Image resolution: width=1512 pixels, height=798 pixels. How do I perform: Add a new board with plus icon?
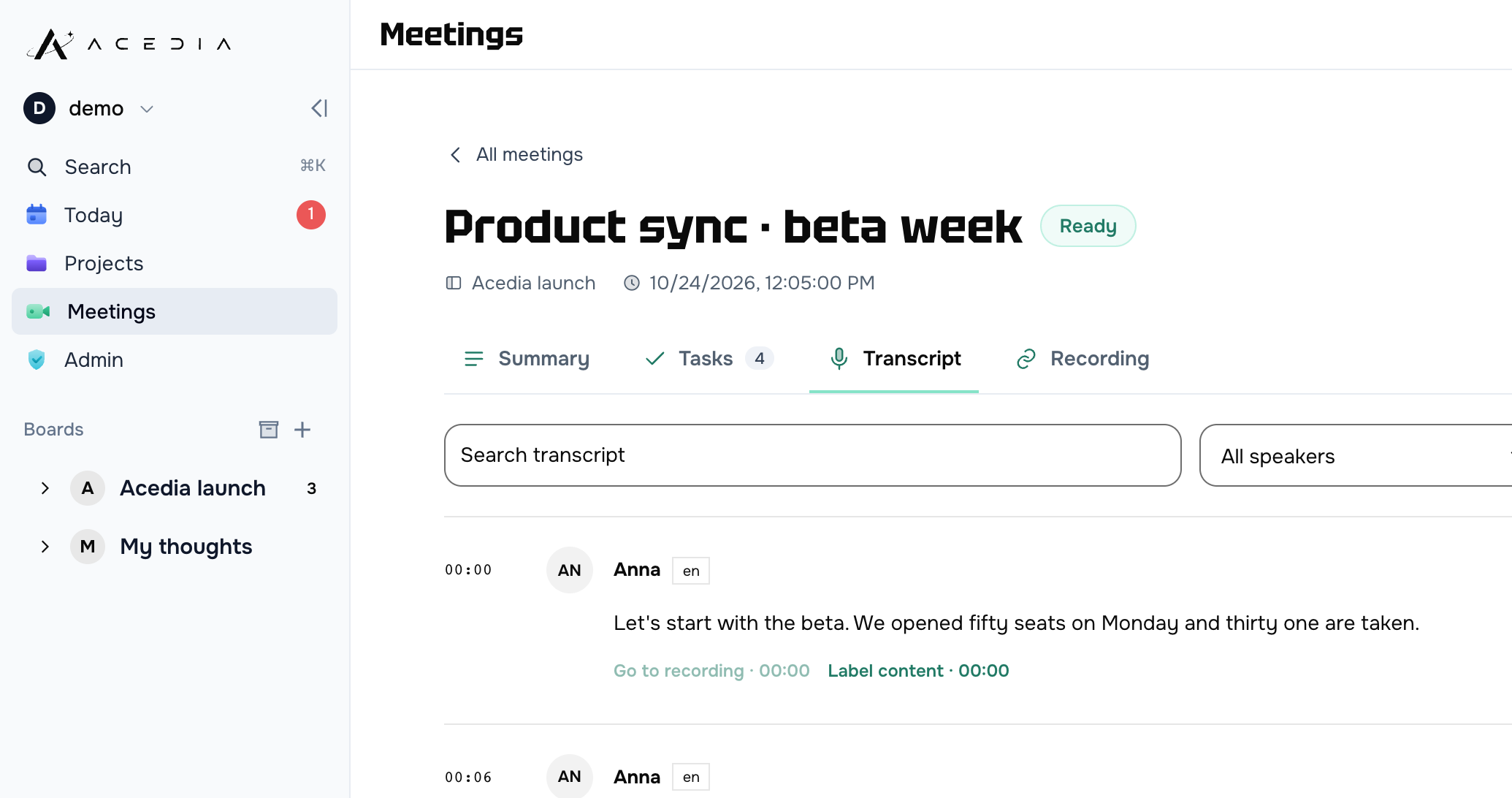(302, 430)
